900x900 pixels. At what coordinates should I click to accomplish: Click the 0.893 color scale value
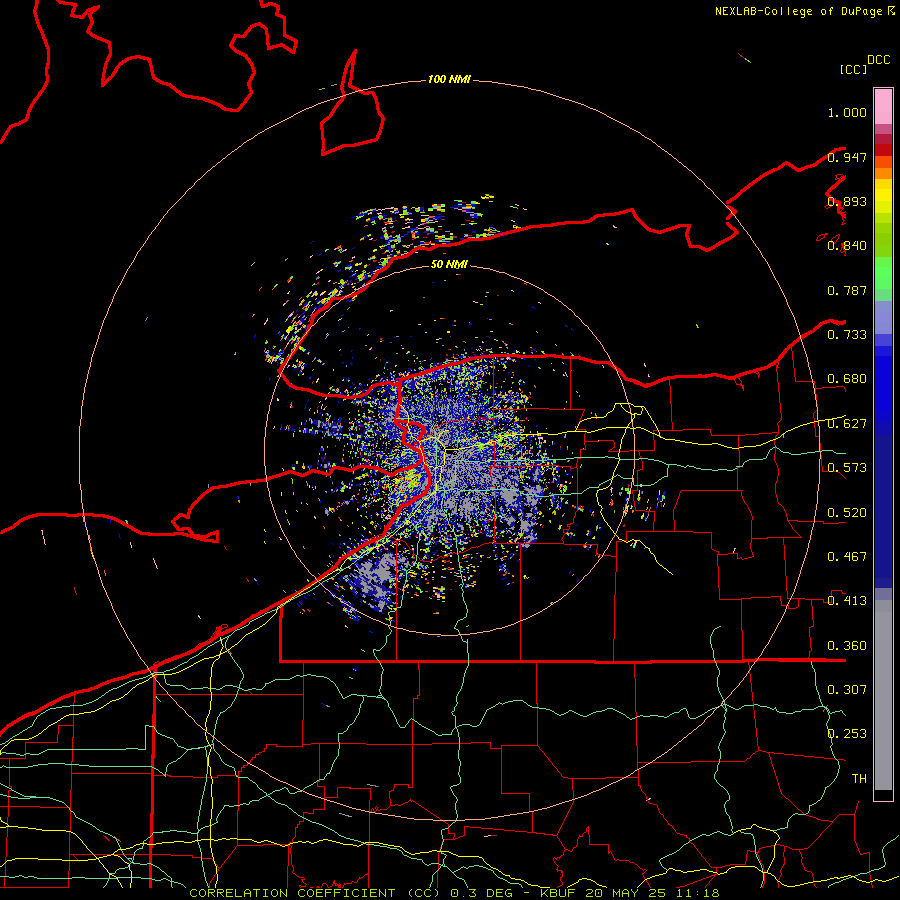[x=847, y=201]
